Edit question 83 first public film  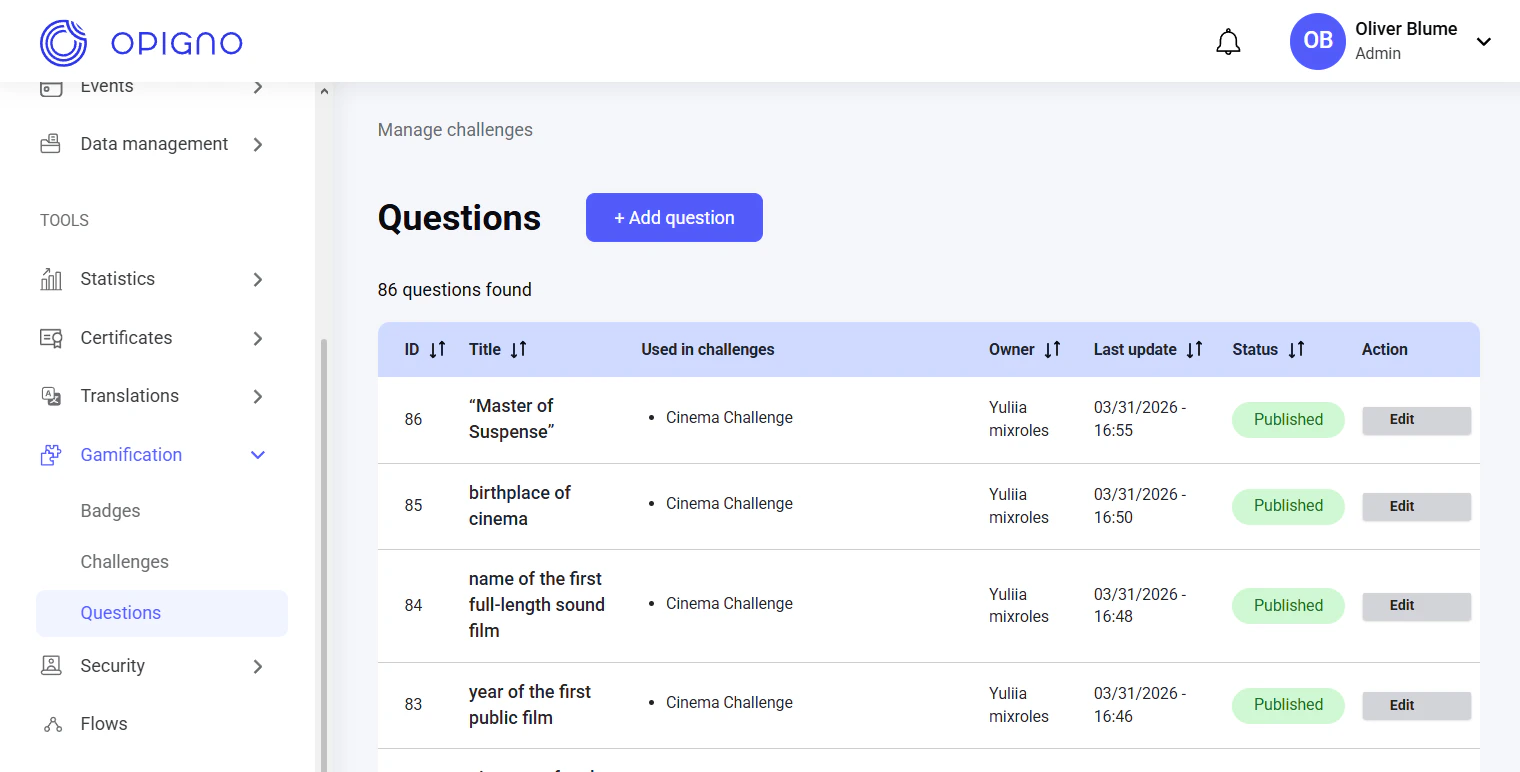[x=1416, y=705]
